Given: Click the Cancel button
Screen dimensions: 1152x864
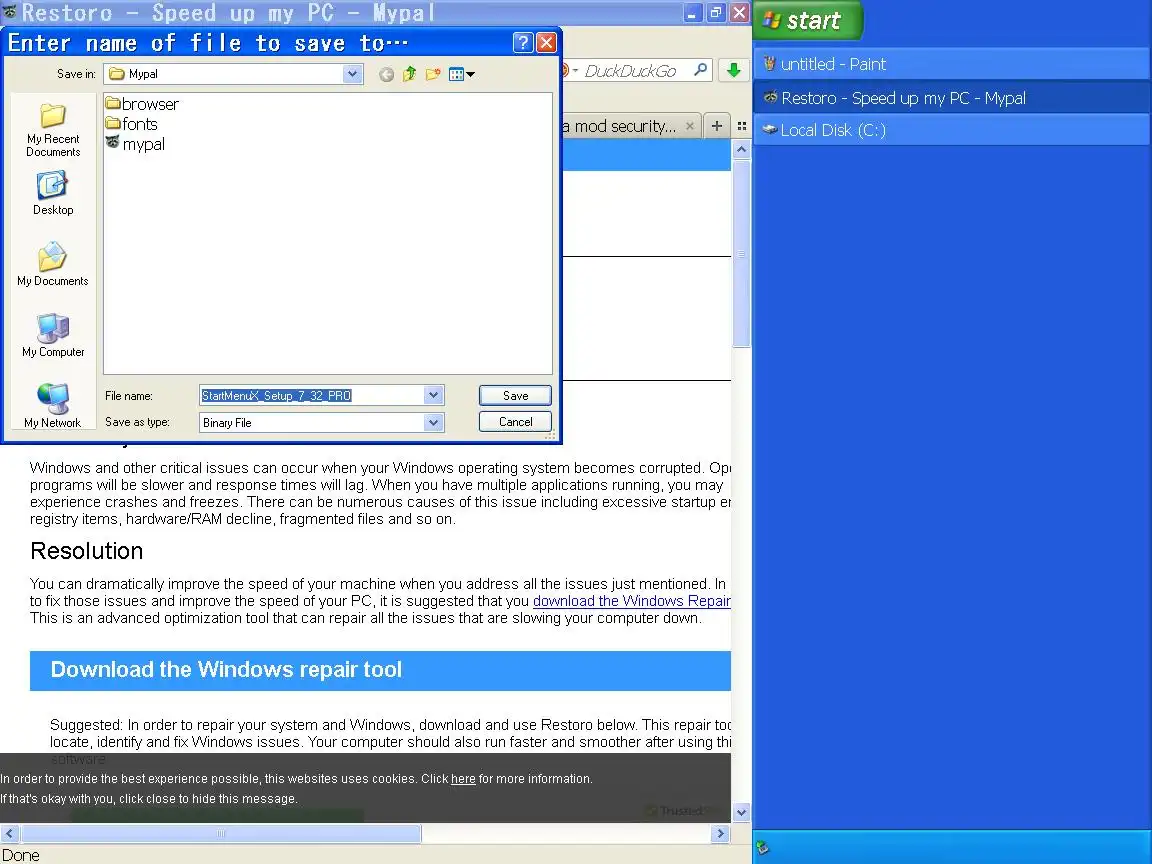Looking at the screenshot, I should 515,422.
